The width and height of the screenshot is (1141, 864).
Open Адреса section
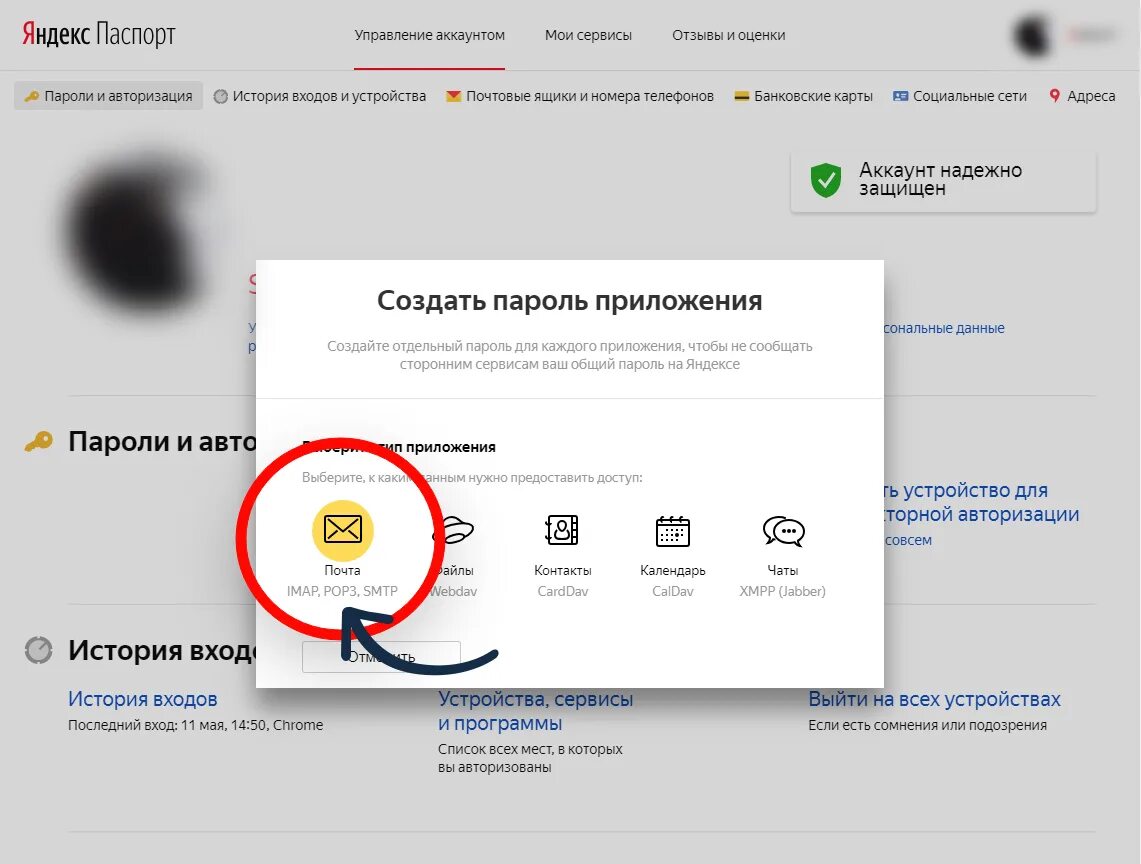(x=1082, y=96)
